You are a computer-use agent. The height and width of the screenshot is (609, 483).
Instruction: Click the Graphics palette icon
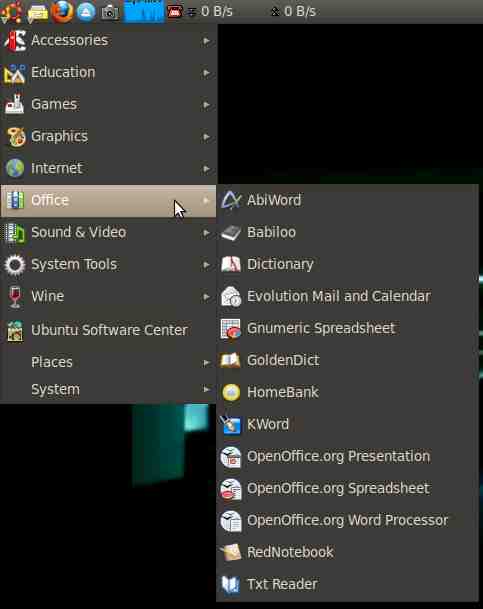pyautogui.click(x=16, y=137)
